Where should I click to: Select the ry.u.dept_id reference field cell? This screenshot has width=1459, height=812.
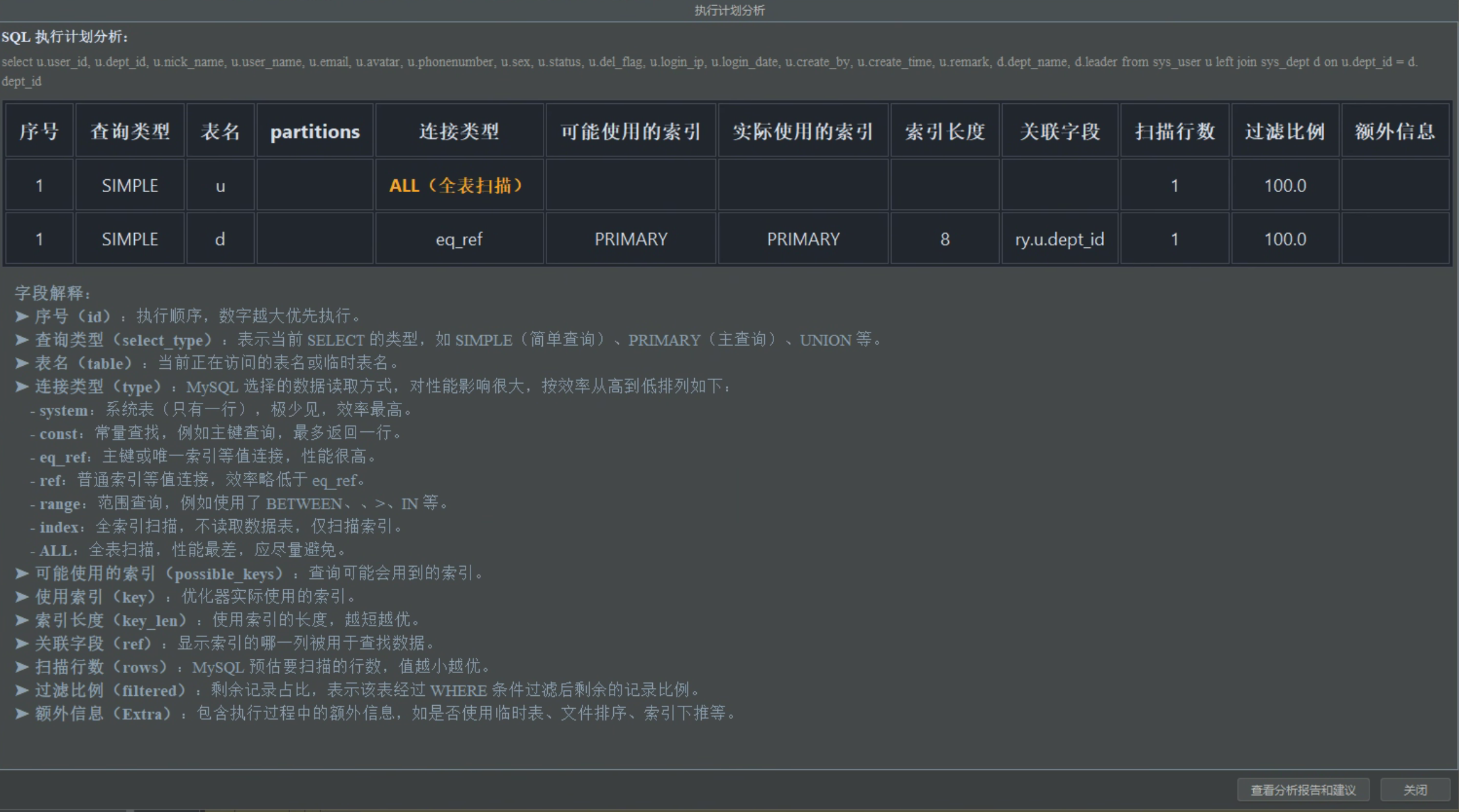coord(1059,239)
